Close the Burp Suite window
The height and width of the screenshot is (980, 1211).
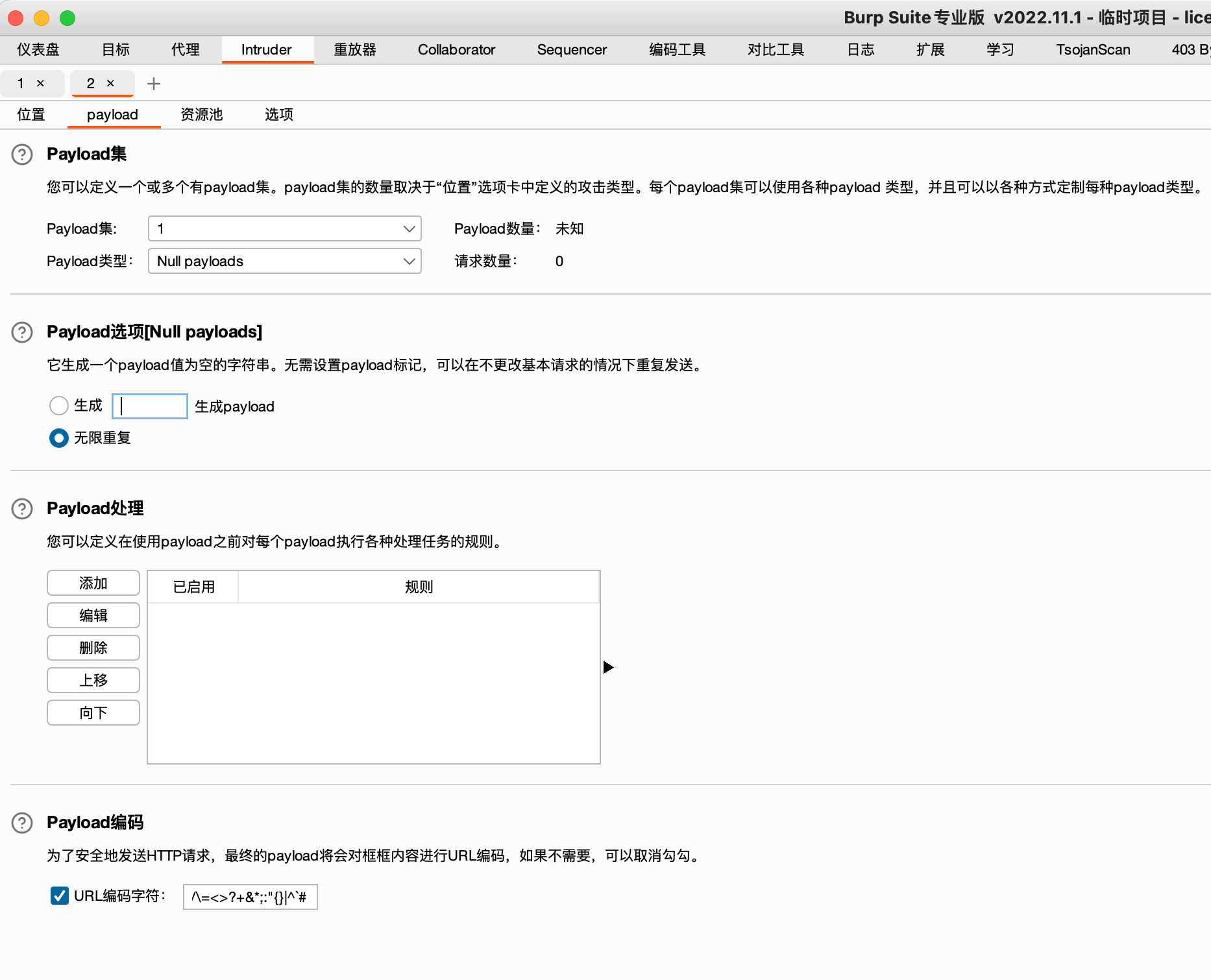click(16, 18)
